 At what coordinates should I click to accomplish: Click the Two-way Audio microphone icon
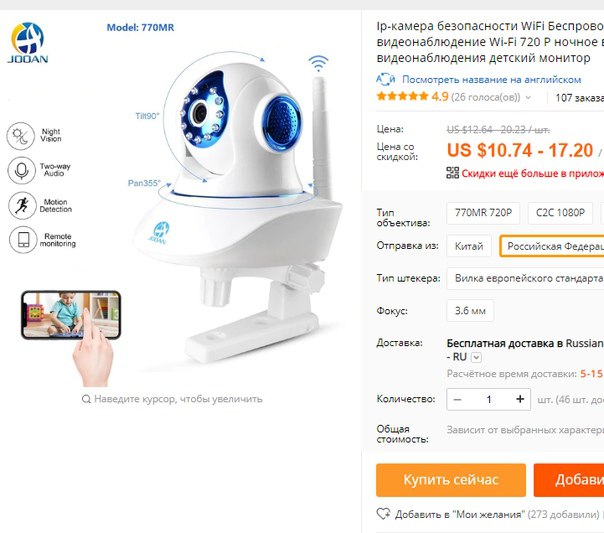[x=22, y=170]
